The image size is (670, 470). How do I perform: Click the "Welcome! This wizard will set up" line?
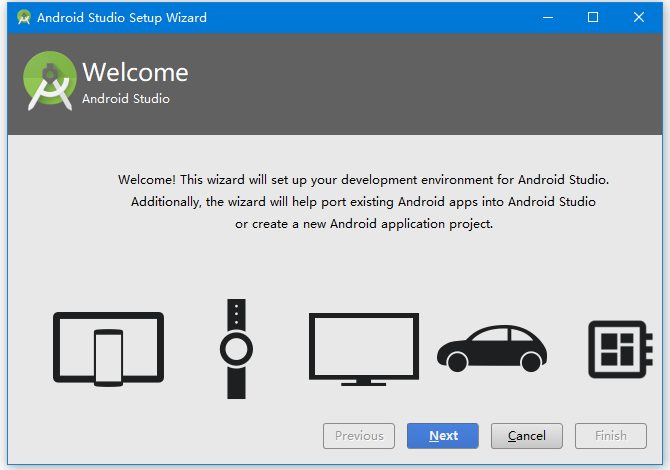pos(363,180)
